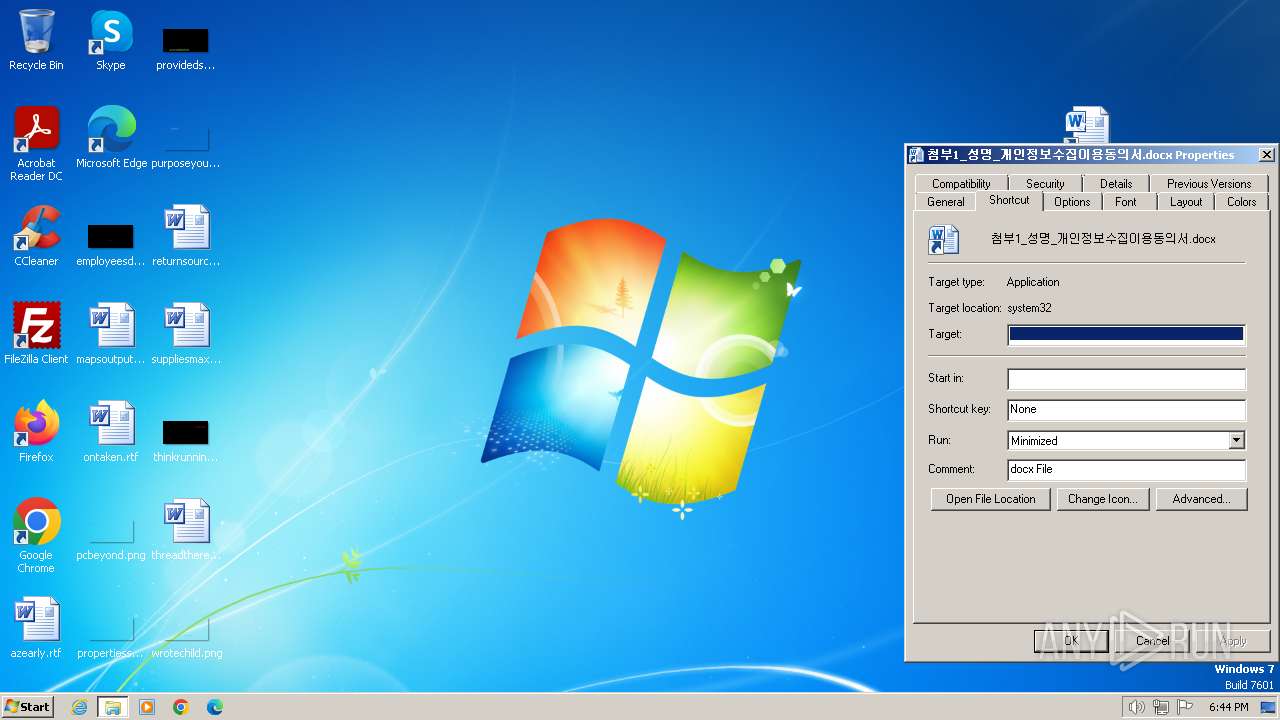Open the CCleaner desktop shortcut
The image size is (1280, 720).
pyautogui.click(x=36, y=236)
